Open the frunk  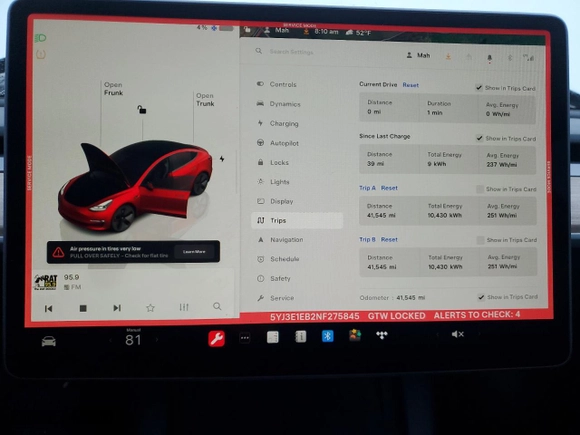113,89
